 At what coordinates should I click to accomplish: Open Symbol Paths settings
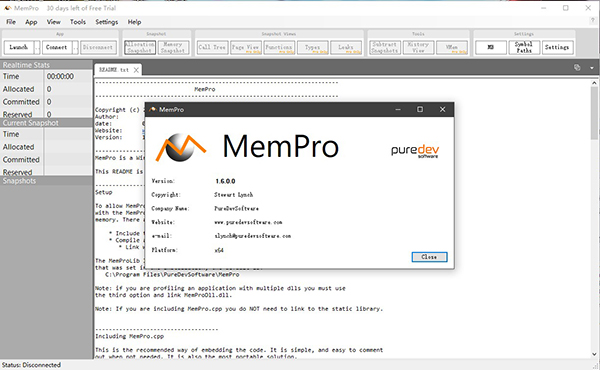(524, 47)
